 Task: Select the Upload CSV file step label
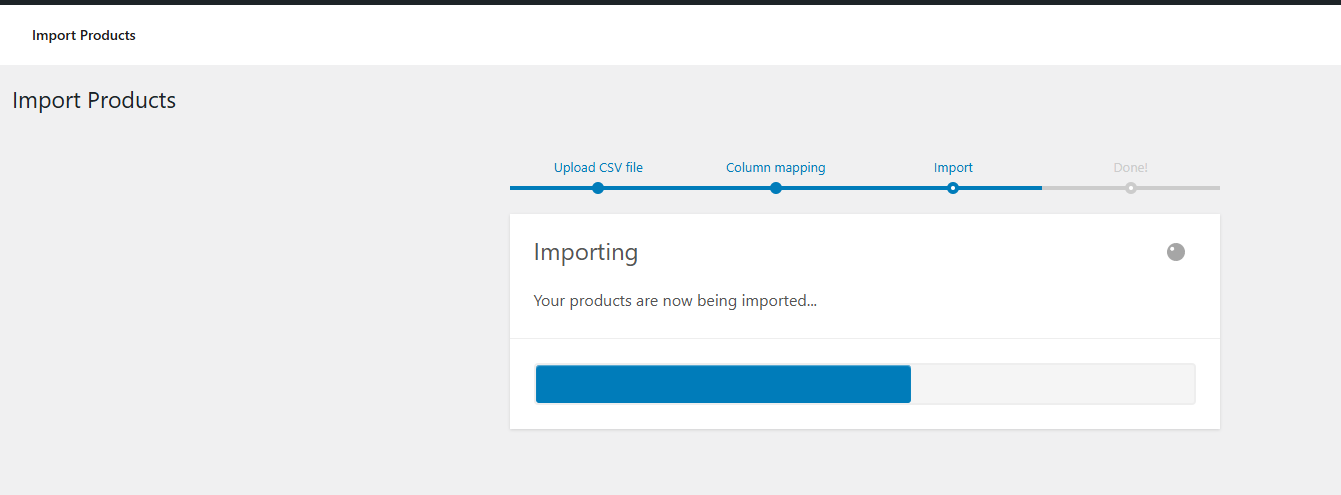click(598, 168)
